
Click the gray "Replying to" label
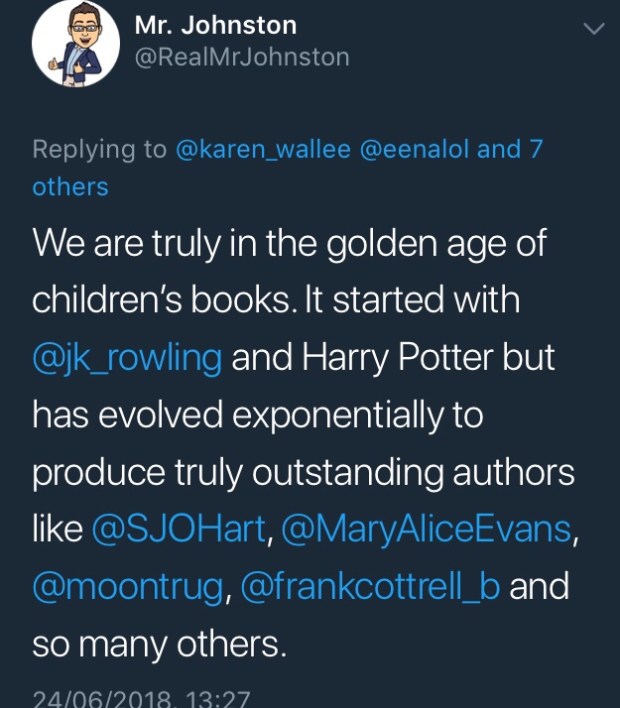(99, 149)
